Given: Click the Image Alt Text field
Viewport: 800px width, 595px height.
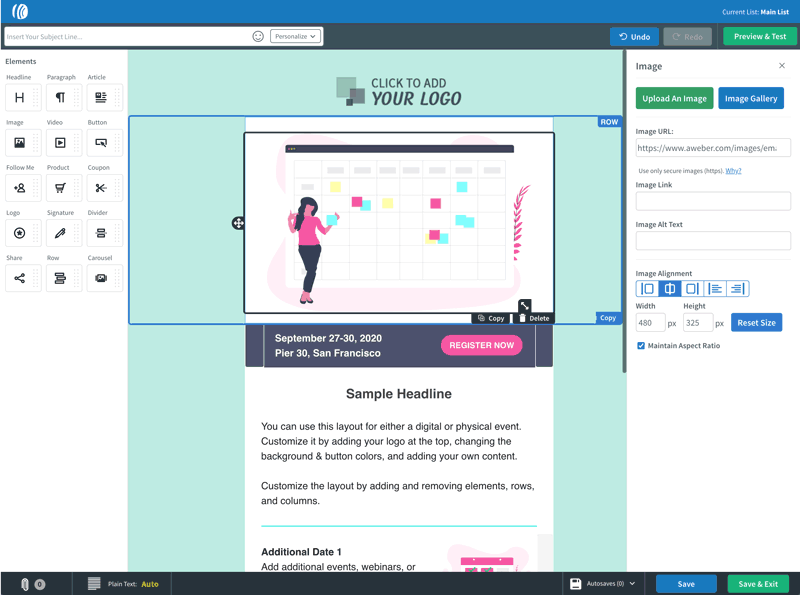Looking at the screenshot, I should 713,241.
